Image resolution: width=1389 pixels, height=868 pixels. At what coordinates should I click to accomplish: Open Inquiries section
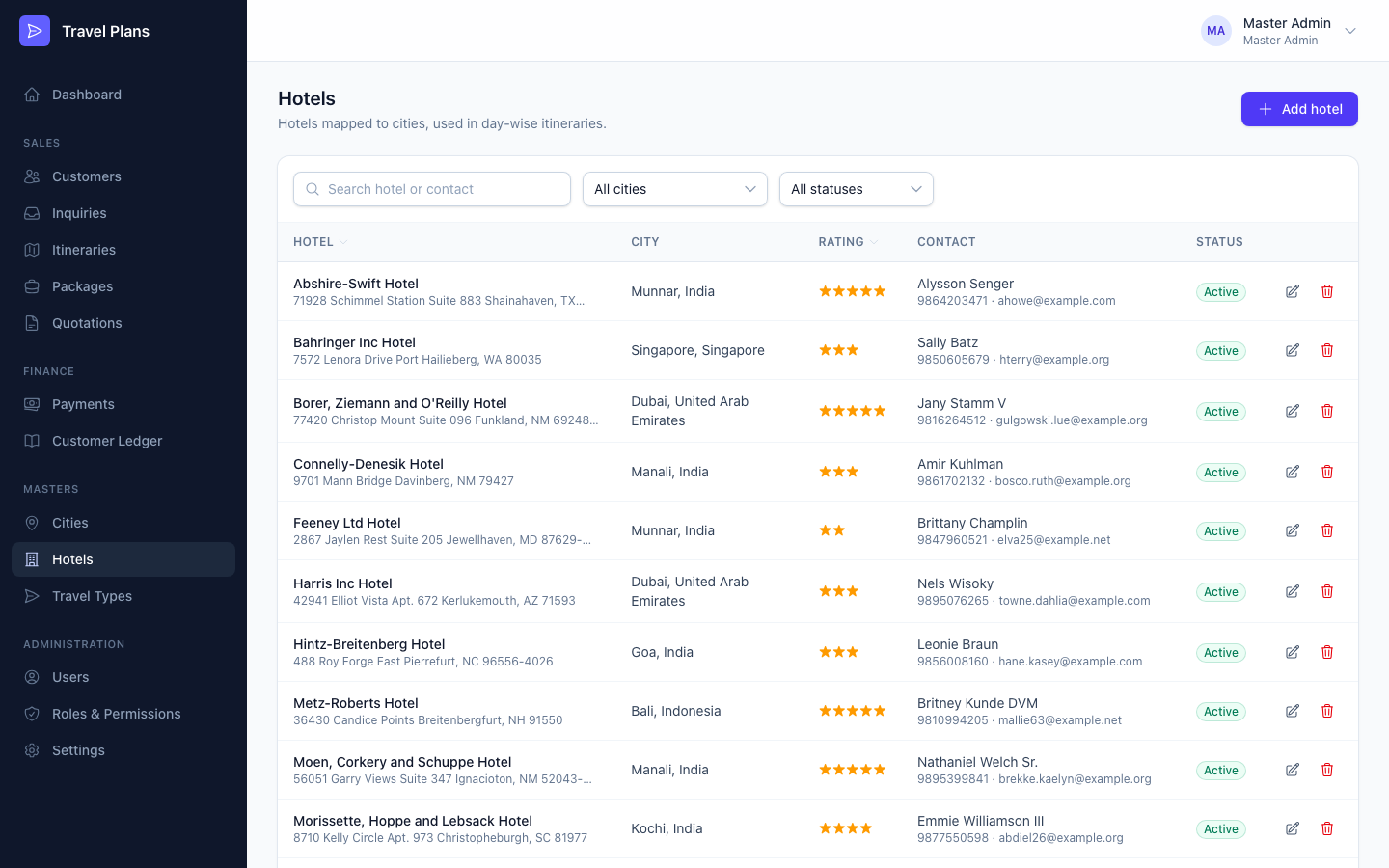coord(123,213)
